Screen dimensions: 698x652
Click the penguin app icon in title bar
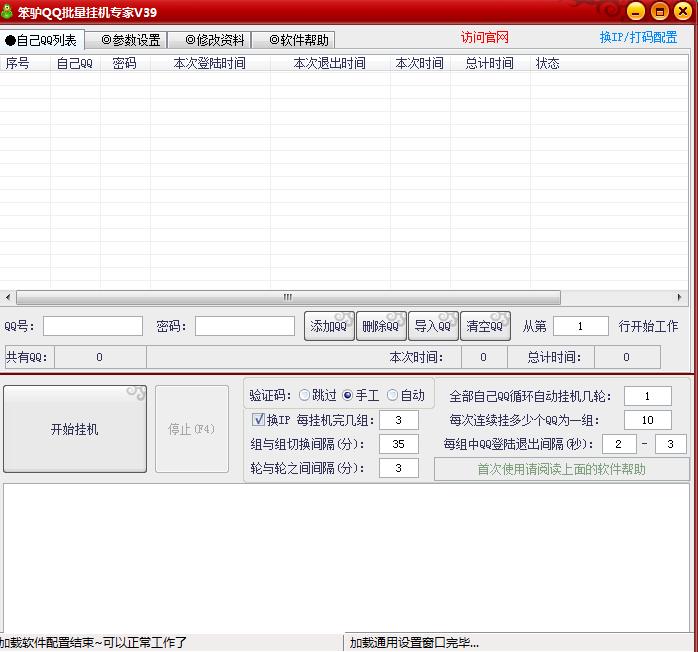tap(7, 11)
